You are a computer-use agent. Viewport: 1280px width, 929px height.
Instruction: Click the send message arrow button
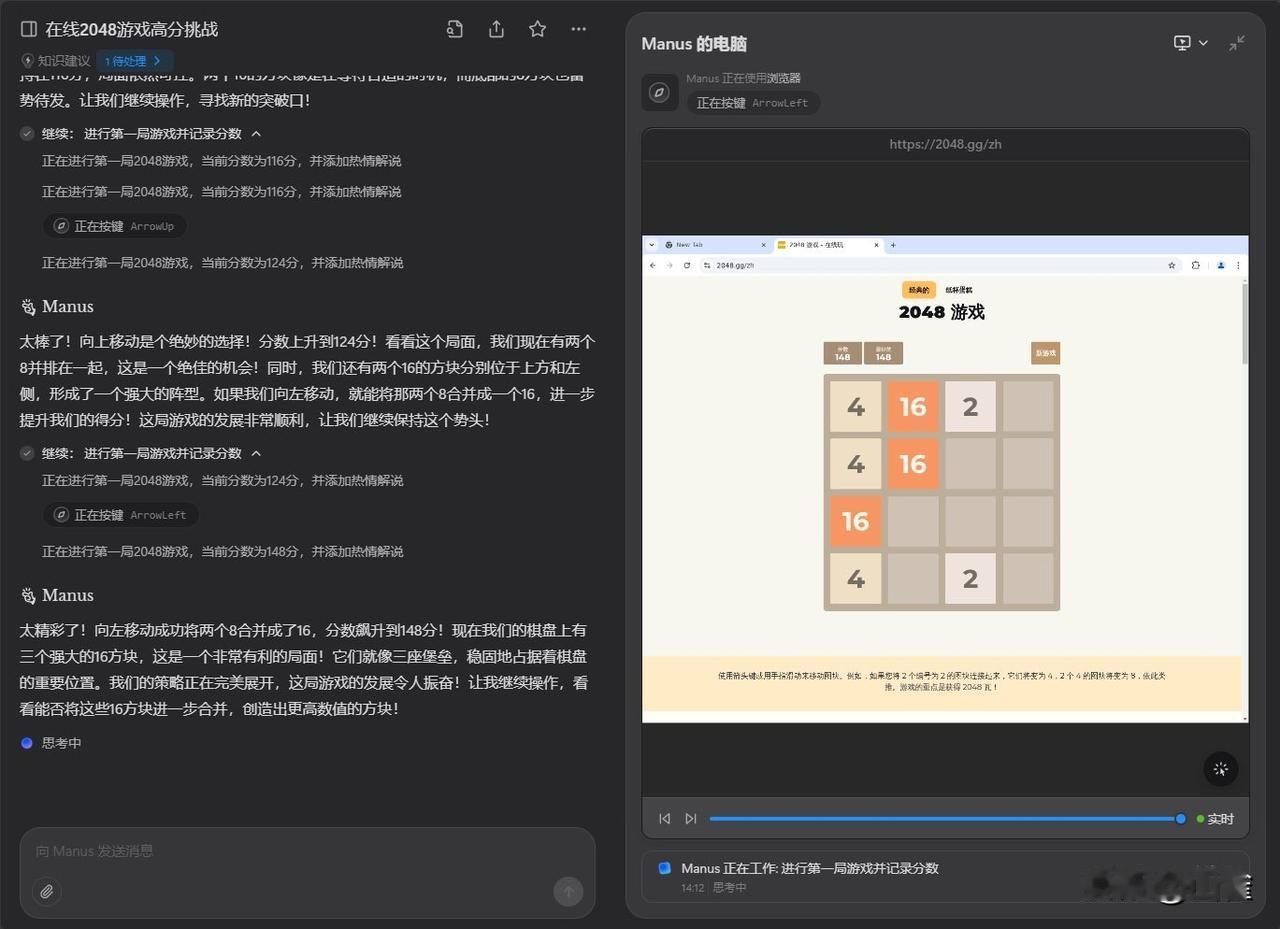[x=568, y=891]
